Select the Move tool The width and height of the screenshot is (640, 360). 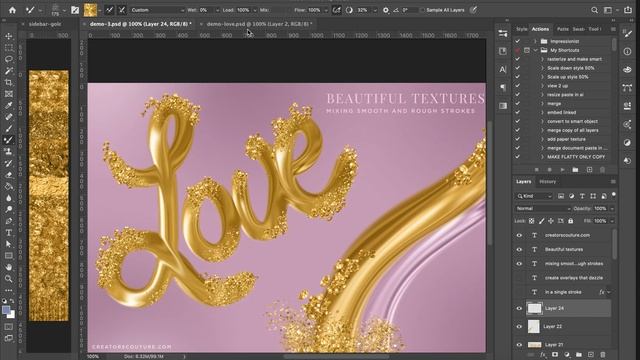9,36
